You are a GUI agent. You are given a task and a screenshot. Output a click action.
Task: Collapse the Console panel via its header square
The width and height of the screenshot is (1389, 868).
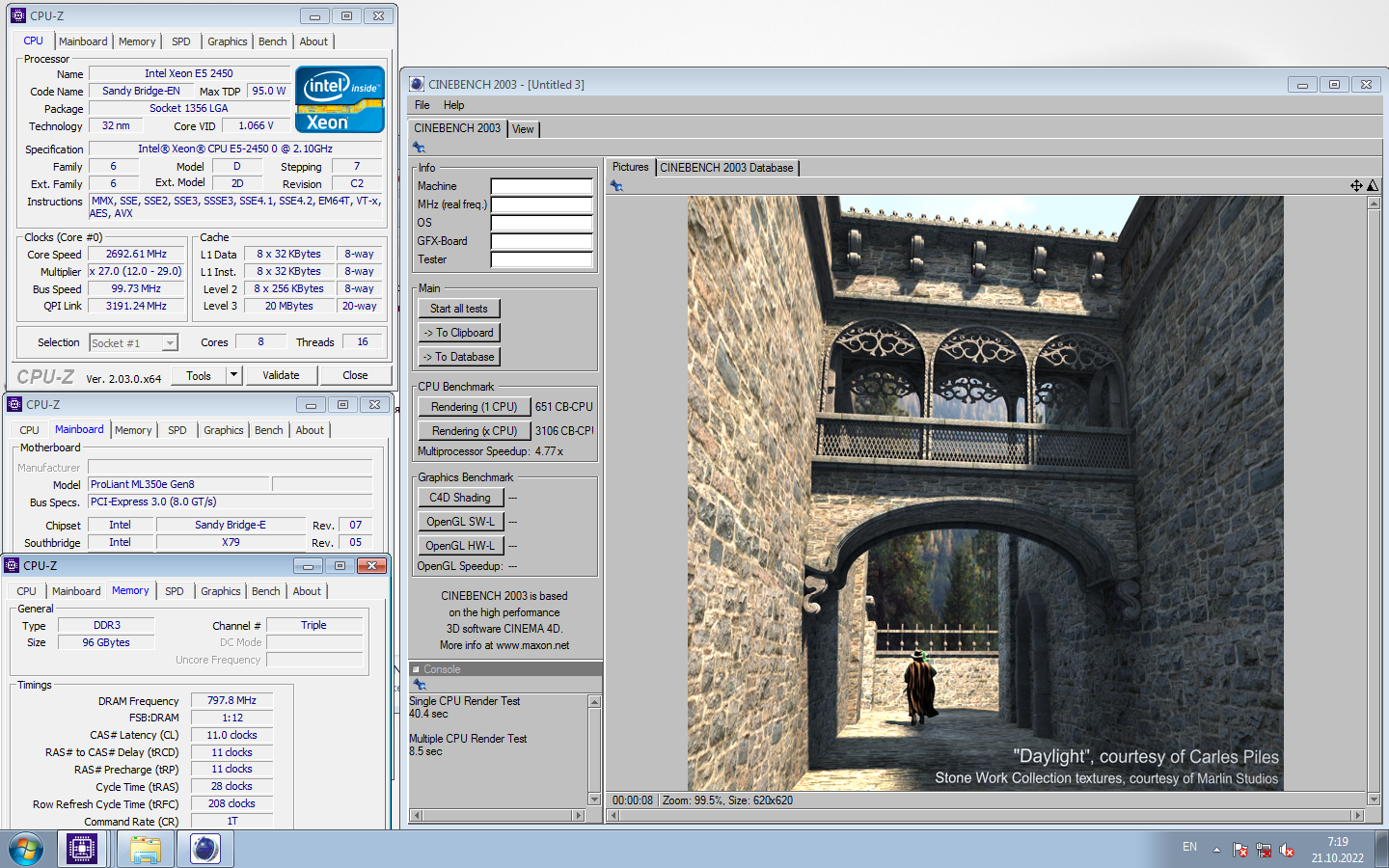tap(416, 669)
